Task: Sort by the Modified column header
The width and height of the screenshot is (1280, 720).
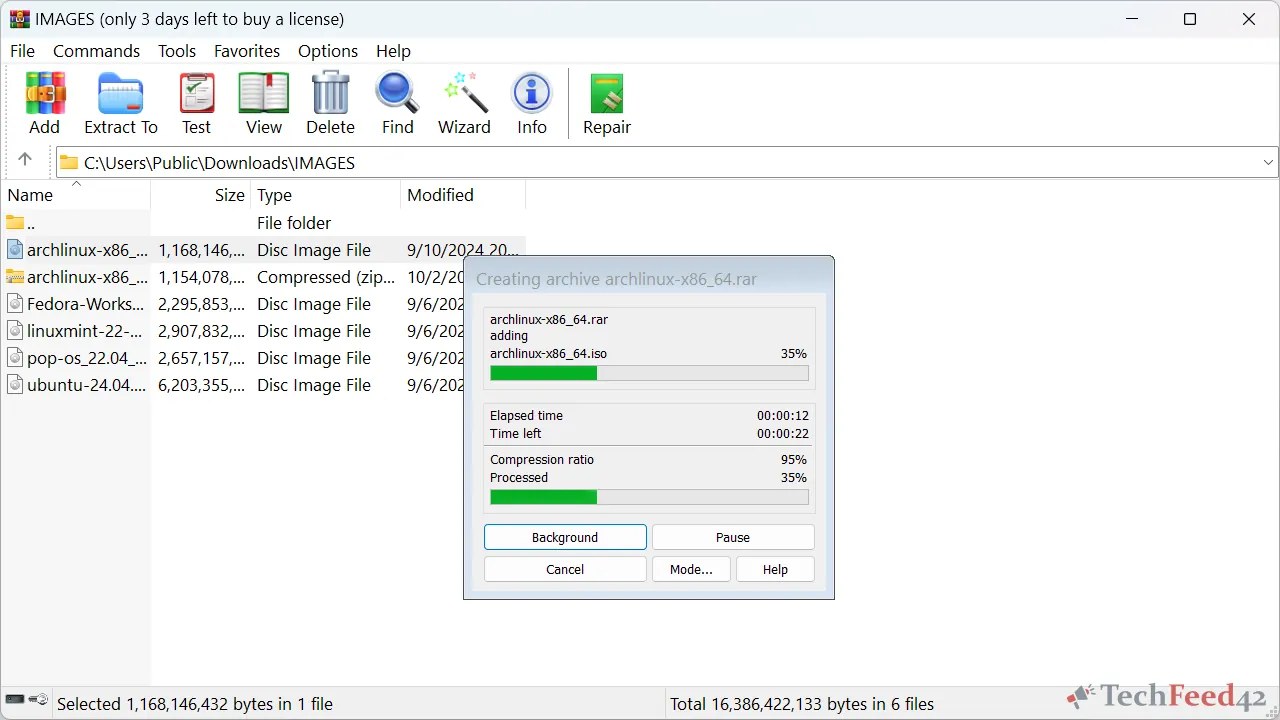Action: click(463, 195)
